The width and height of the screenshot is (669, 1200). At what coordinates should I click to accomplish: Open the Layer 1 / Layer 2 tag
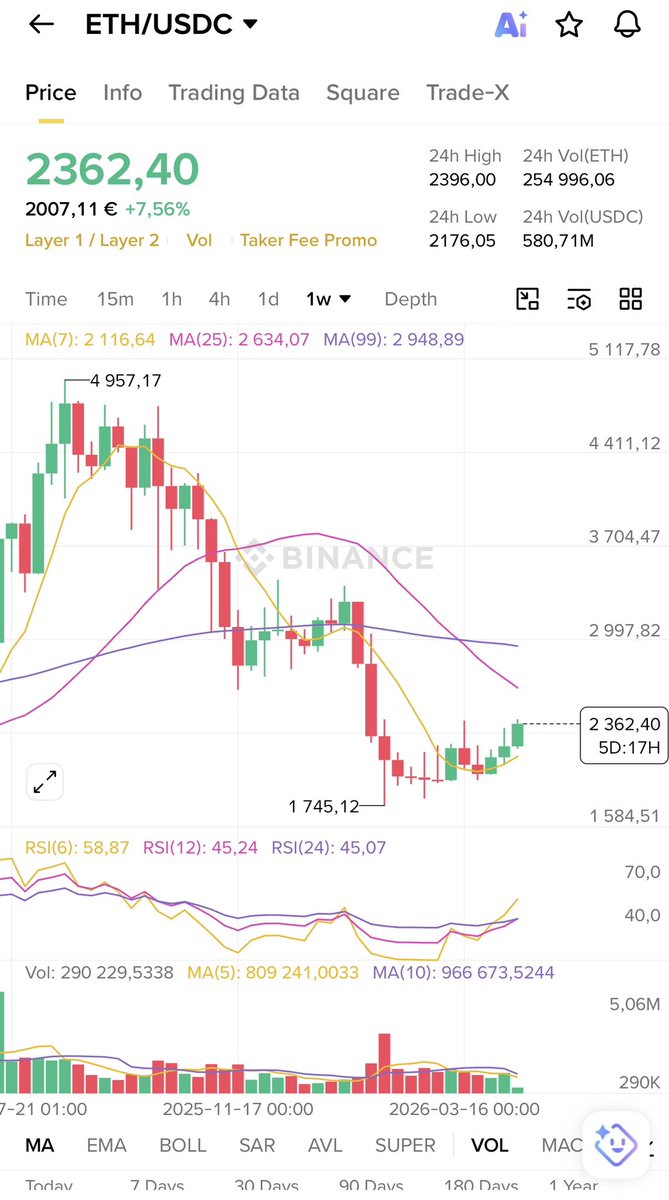point(92,240)
